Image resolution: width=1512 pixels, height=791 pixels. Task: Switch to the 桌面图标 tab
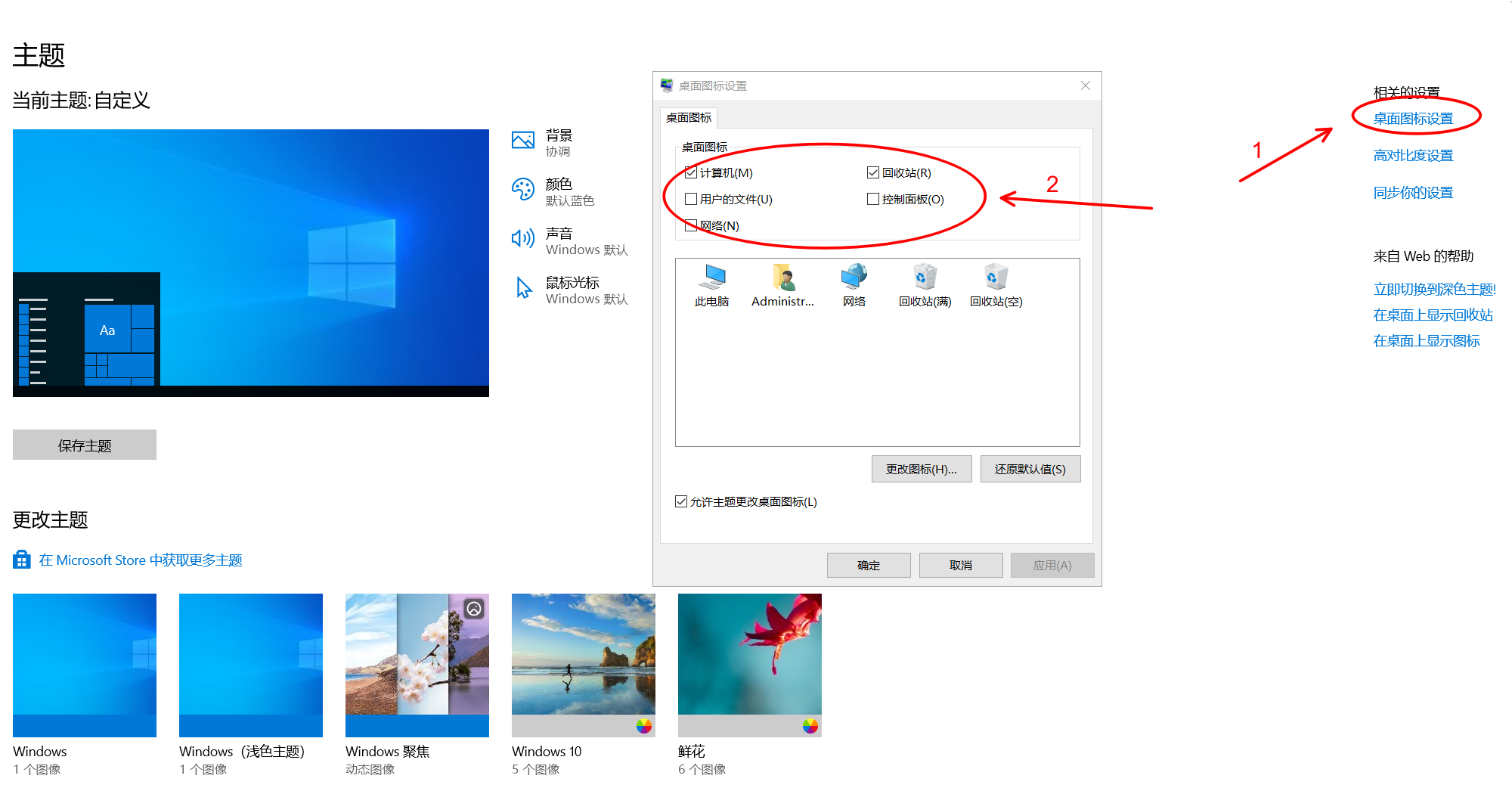(689, 117)
